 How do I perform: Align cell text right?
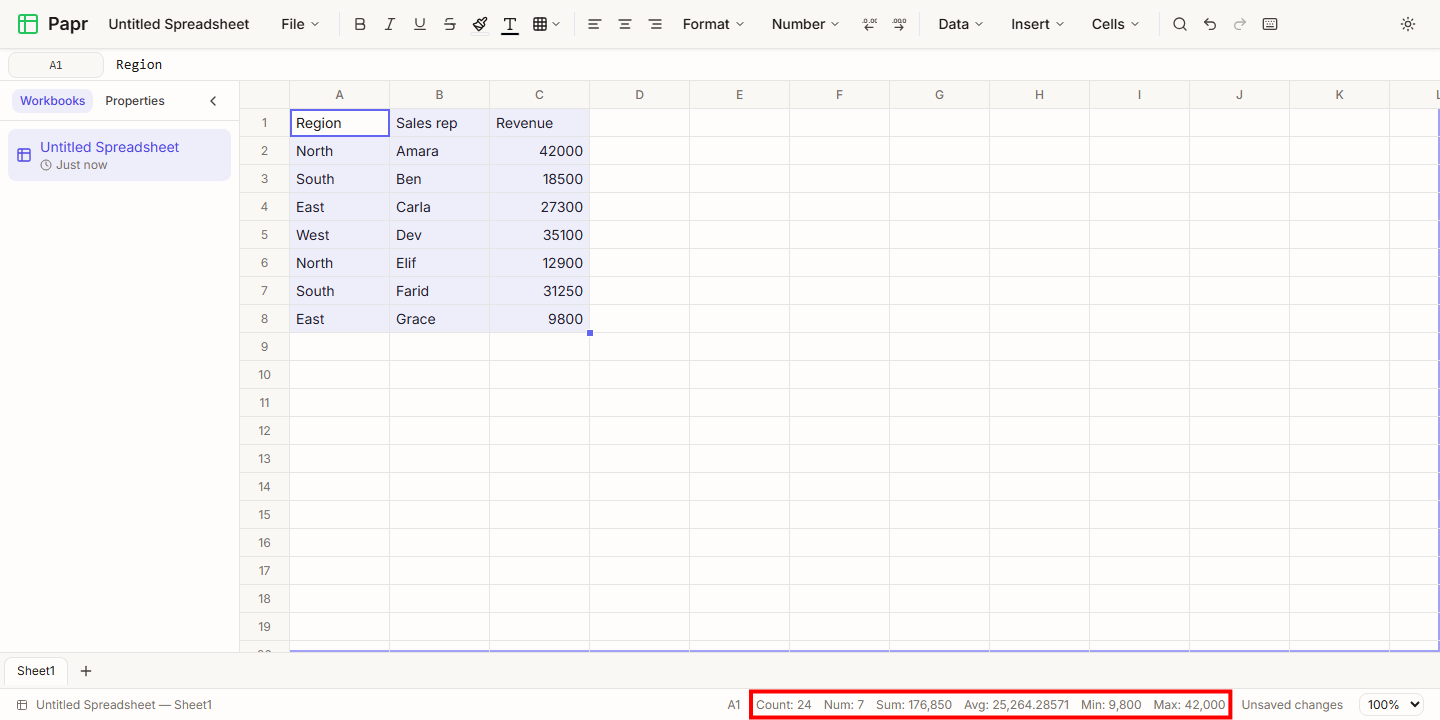(655, 24)
